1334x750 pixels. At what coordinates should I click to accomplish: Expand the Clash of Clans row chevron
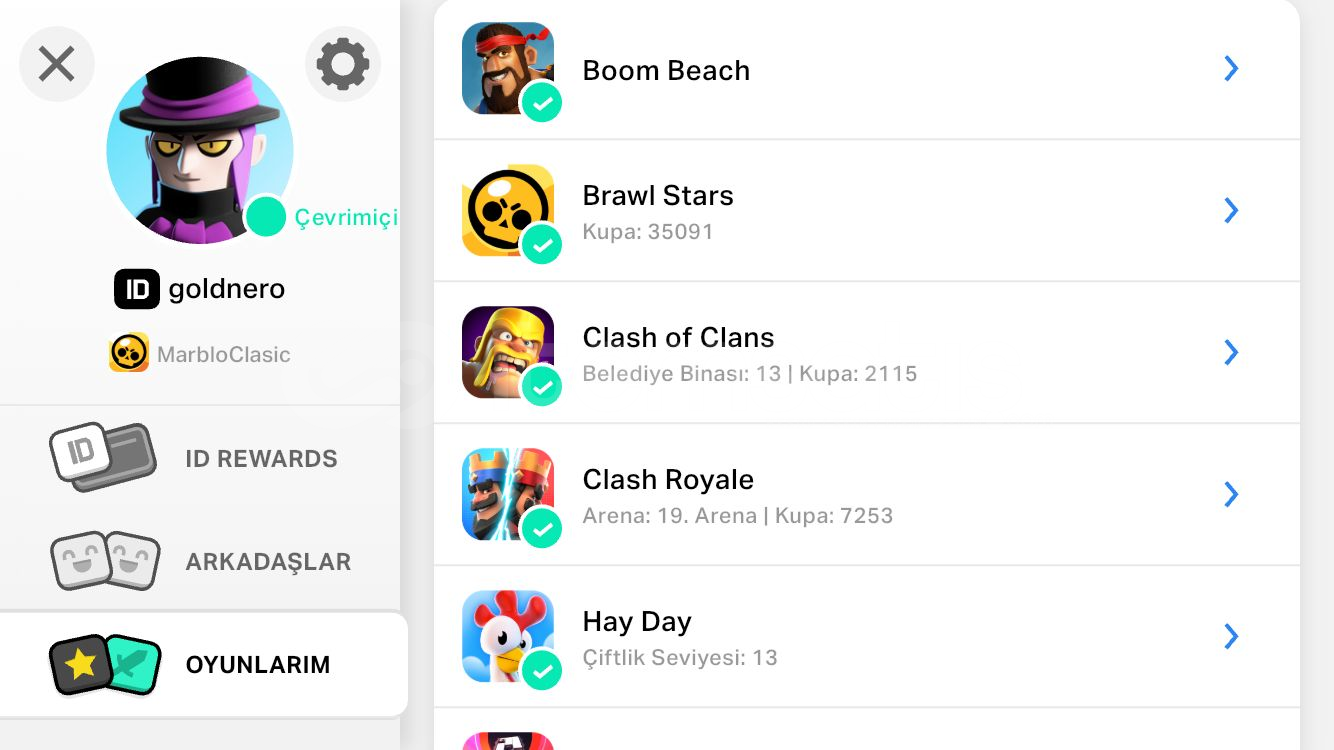(x=1231, y=352)
